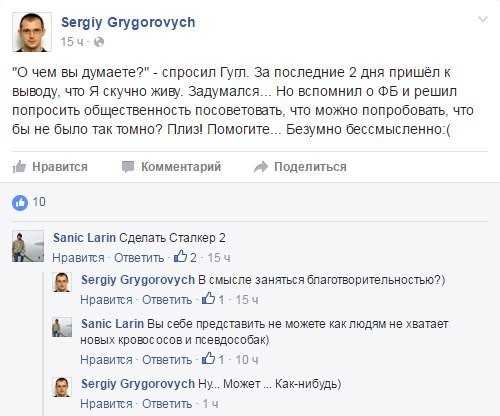Like the Сделать Сталкер 2 comment via Нравится

(78, 258)
